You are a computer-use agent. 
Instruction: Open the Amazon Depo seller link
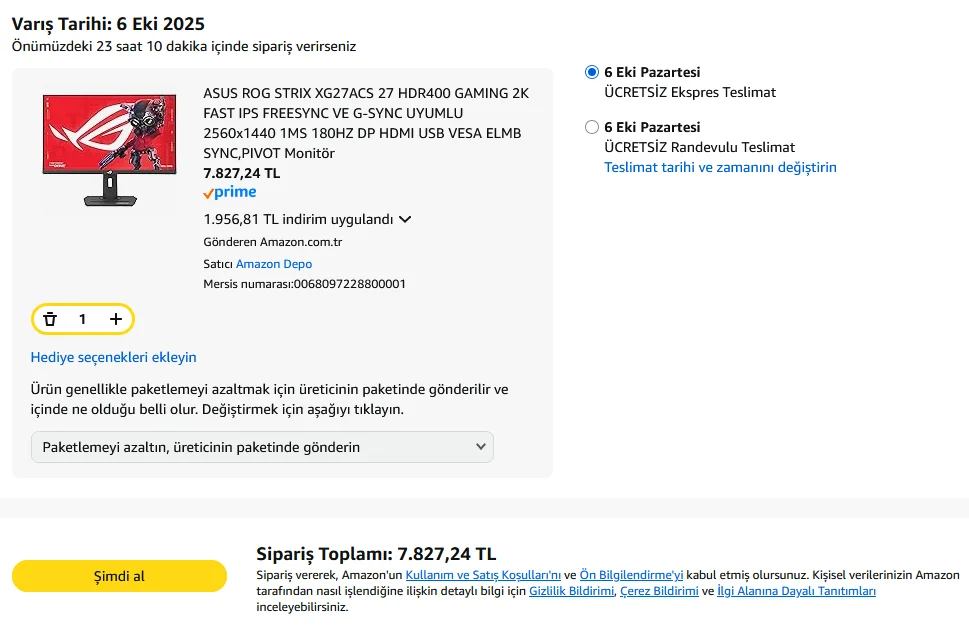pyautogui.click(x=274, y=264)
